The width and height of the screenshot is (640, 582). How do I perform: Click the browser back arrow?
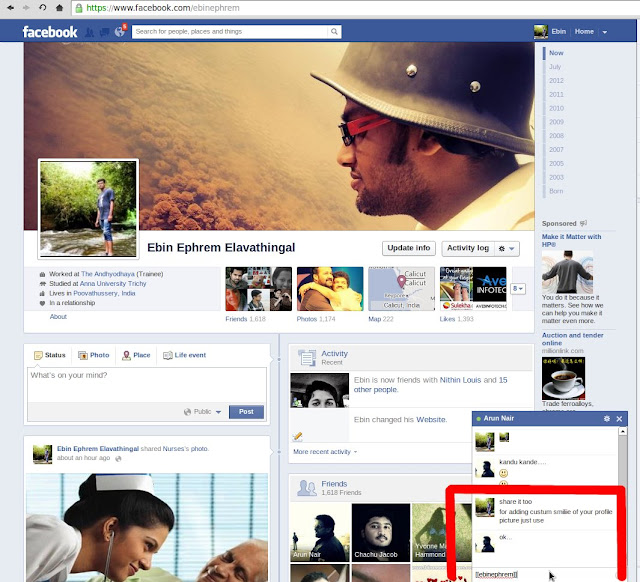[10, 8]
